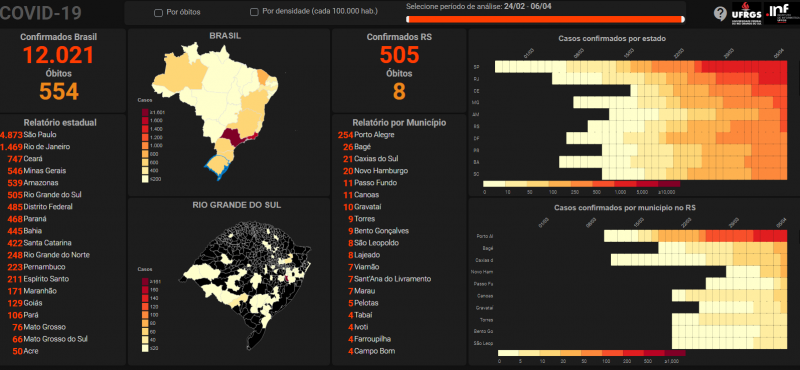
Task: Enable the Por óbitos checkbox
Action: pos(158,13)
